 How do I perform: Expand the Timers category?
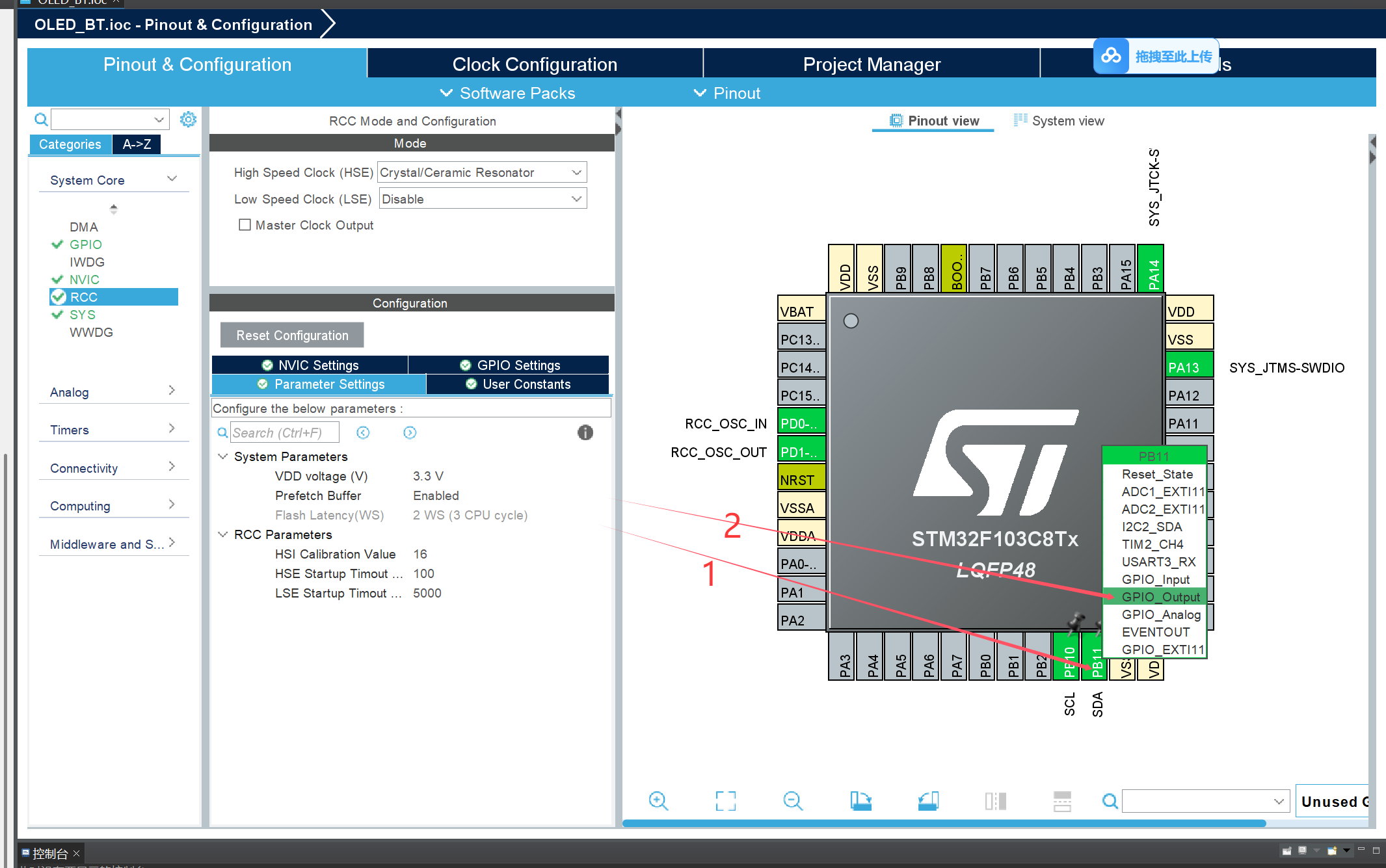[x=113, y=430]
